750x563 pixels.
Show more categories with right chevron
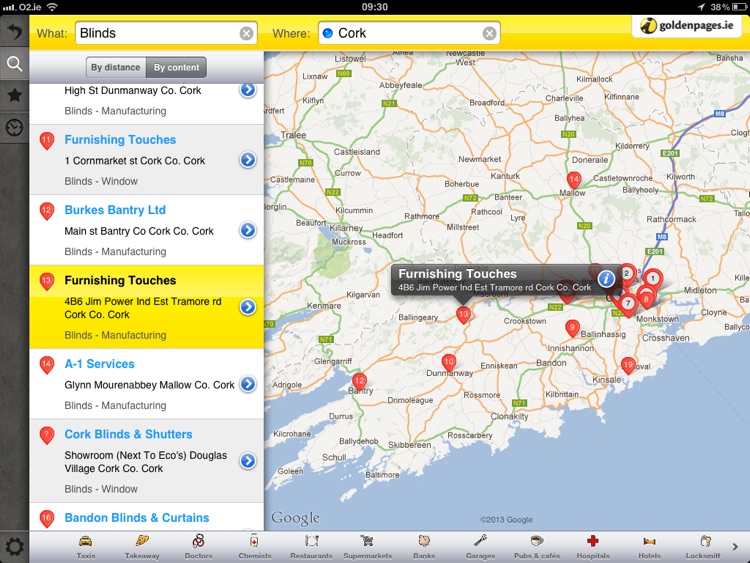(735, 546)
